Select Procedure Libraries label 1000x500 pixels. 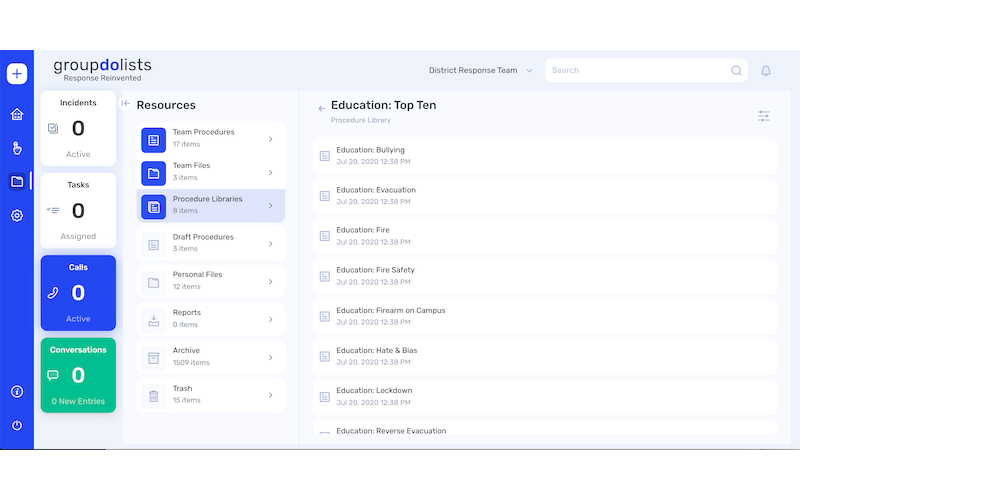click(x=207, y=199)
